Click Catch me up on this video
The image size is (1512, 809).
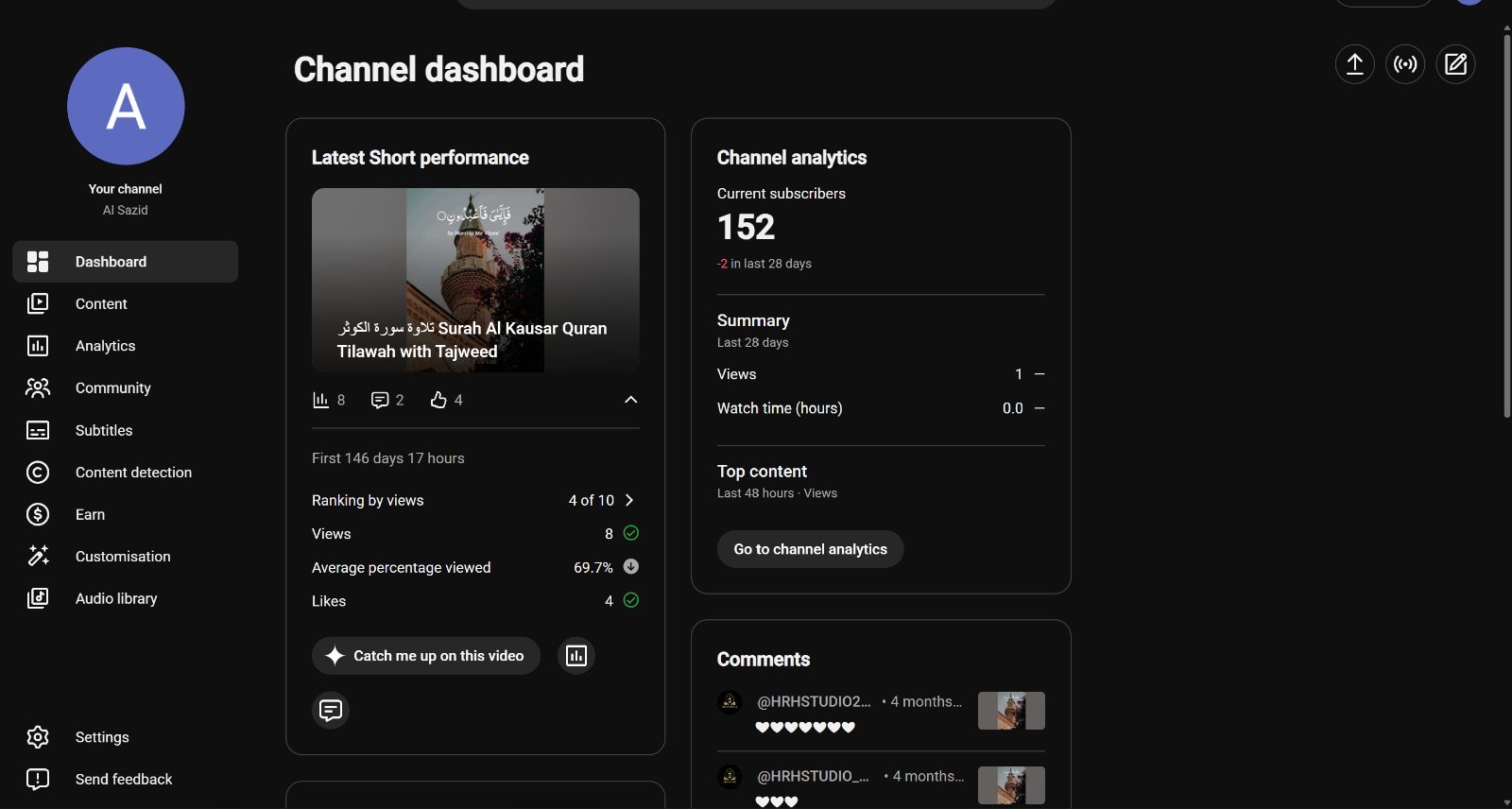[x=426, y=656]
